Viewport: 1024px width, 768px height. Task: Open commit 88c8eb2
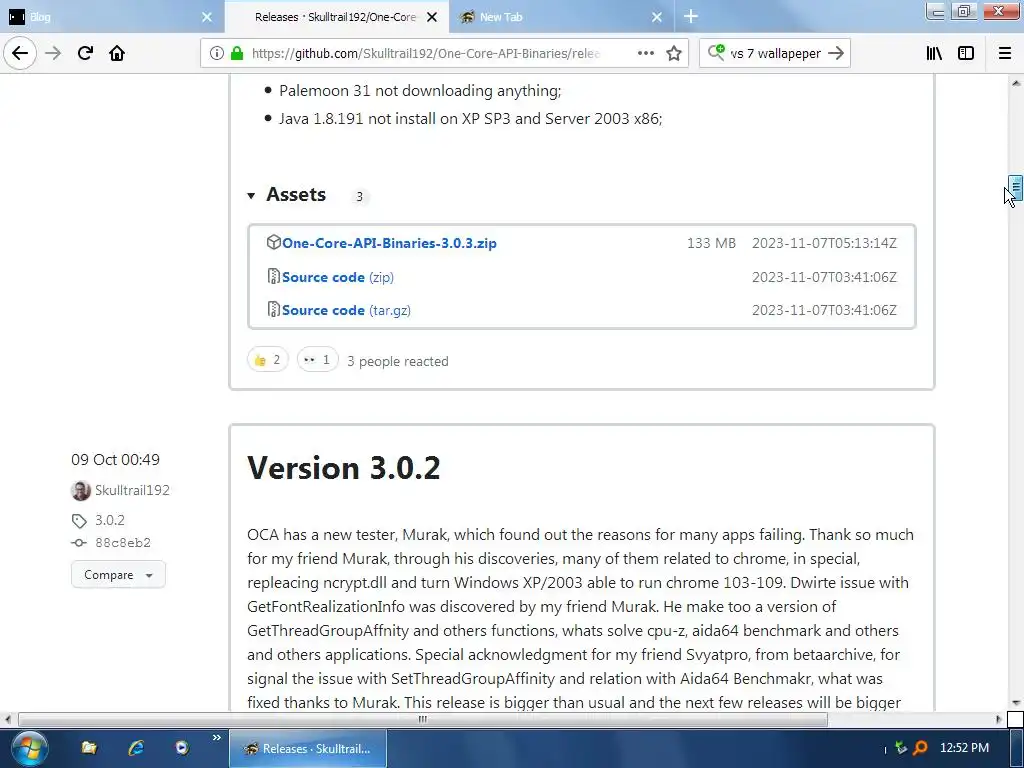(123, 543)
